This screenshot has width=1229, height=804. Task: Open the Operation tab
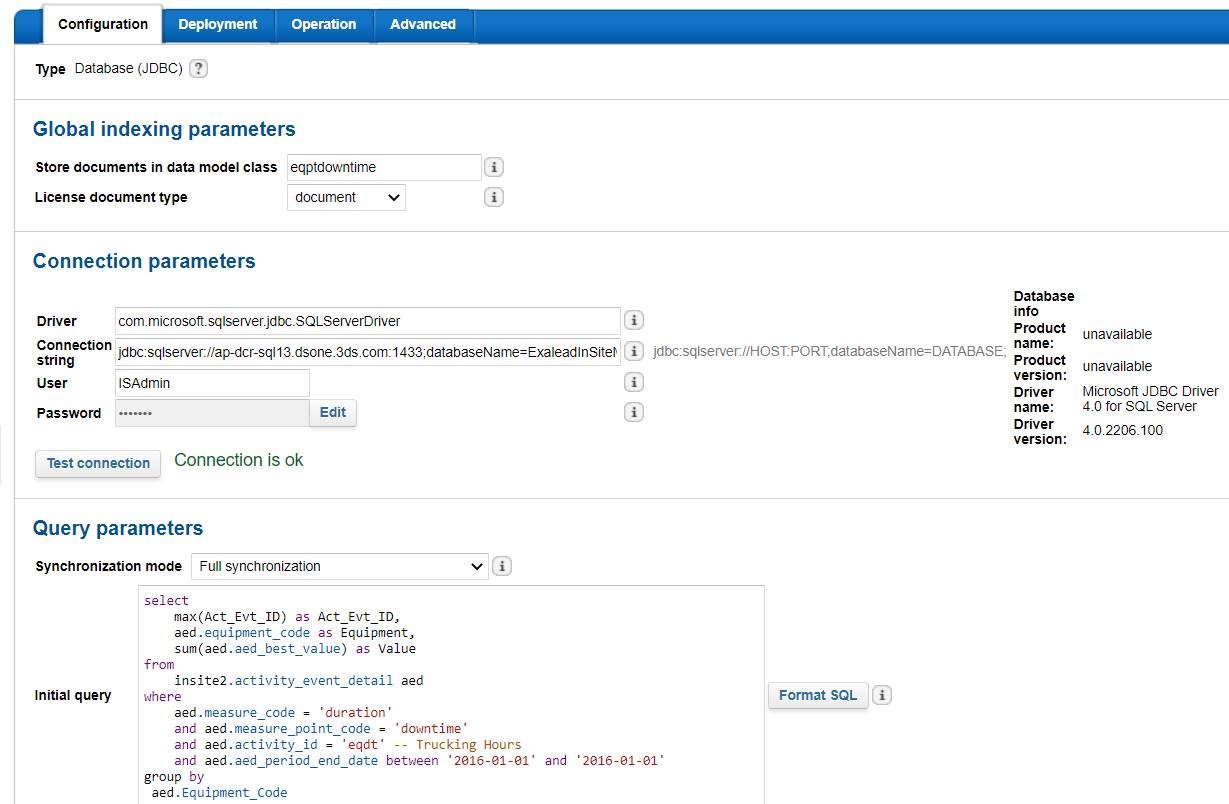point(323,24)
